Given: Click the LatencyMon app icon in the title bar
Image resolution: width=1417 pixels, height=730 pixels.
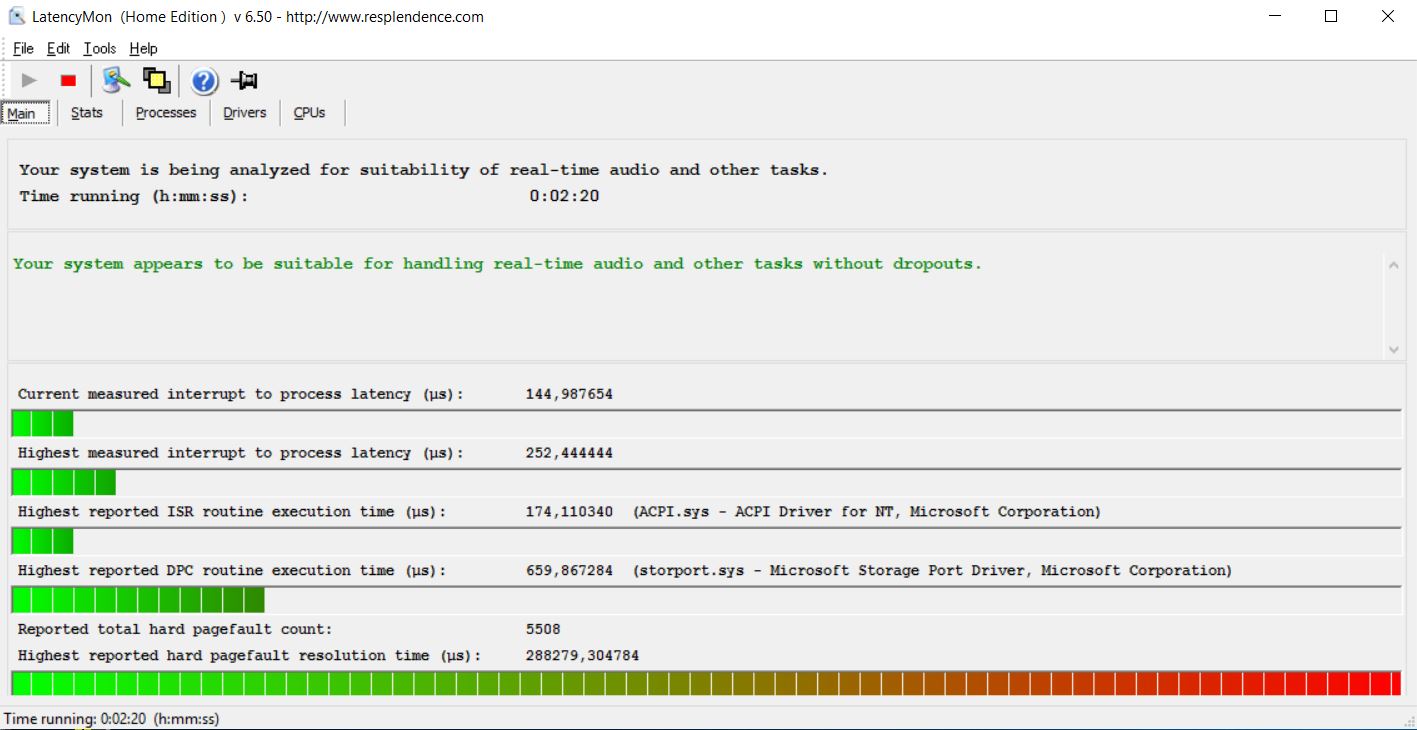Looking at the screenshot, I should 16,16.
